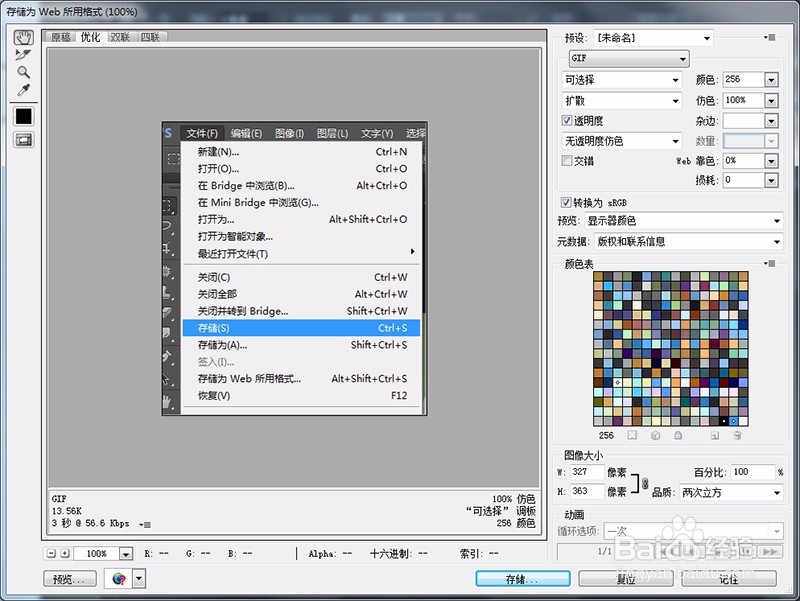Enable the 交错 interlaced checkbox
Viewport: 800px width, 601px height.
pos(567,160)
